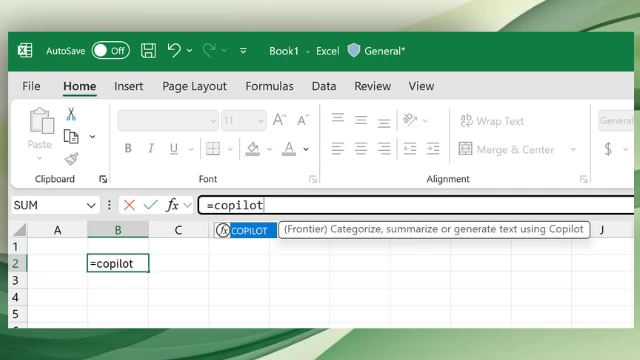Click the Redo arrow icon
The width and height of the screenshot is (640, 360).
(x=209, y=51)
